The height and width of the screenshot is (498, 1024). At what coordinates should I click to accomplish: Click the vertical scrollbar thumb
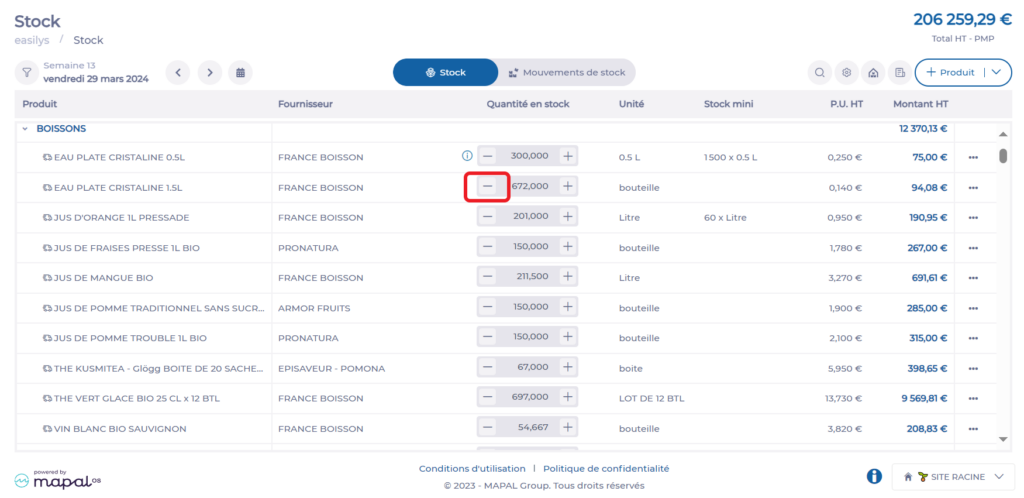click(x=1003, y=156)
